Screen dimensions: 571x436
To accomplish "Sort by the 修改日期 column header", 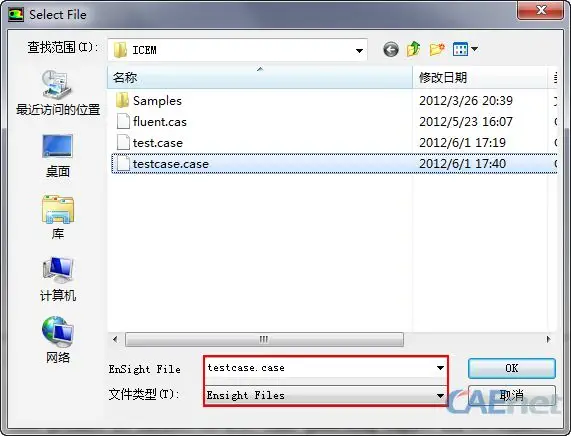I will (480, 77).
